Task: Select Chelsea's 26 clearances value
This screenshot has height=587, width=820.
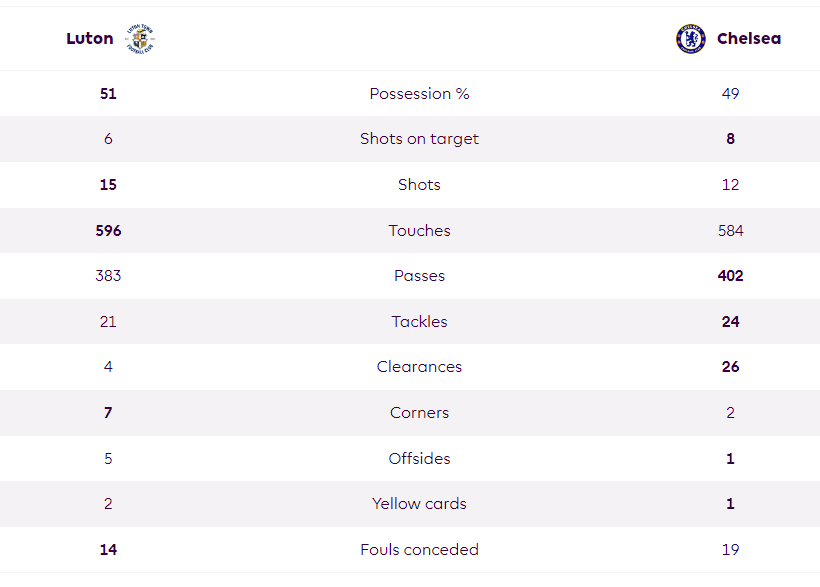Action: coord(731,367)
